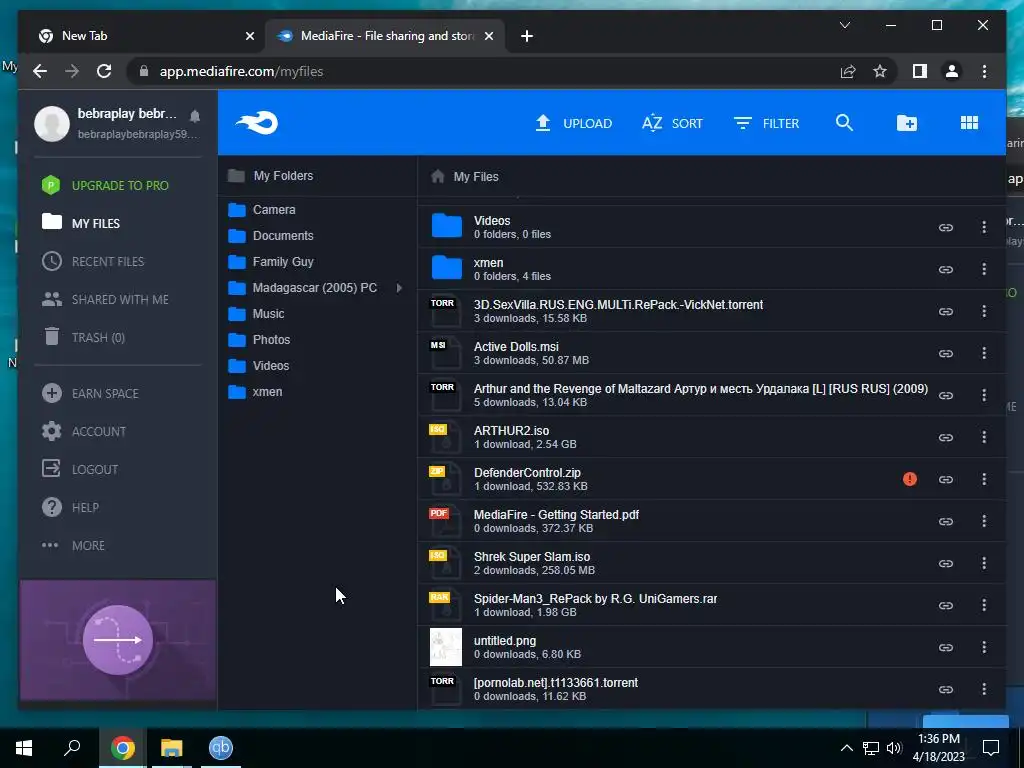Click the MediaFire flame logo
Image resolution: width=1024 pixels, height=768 pixels.
(257, 123)
